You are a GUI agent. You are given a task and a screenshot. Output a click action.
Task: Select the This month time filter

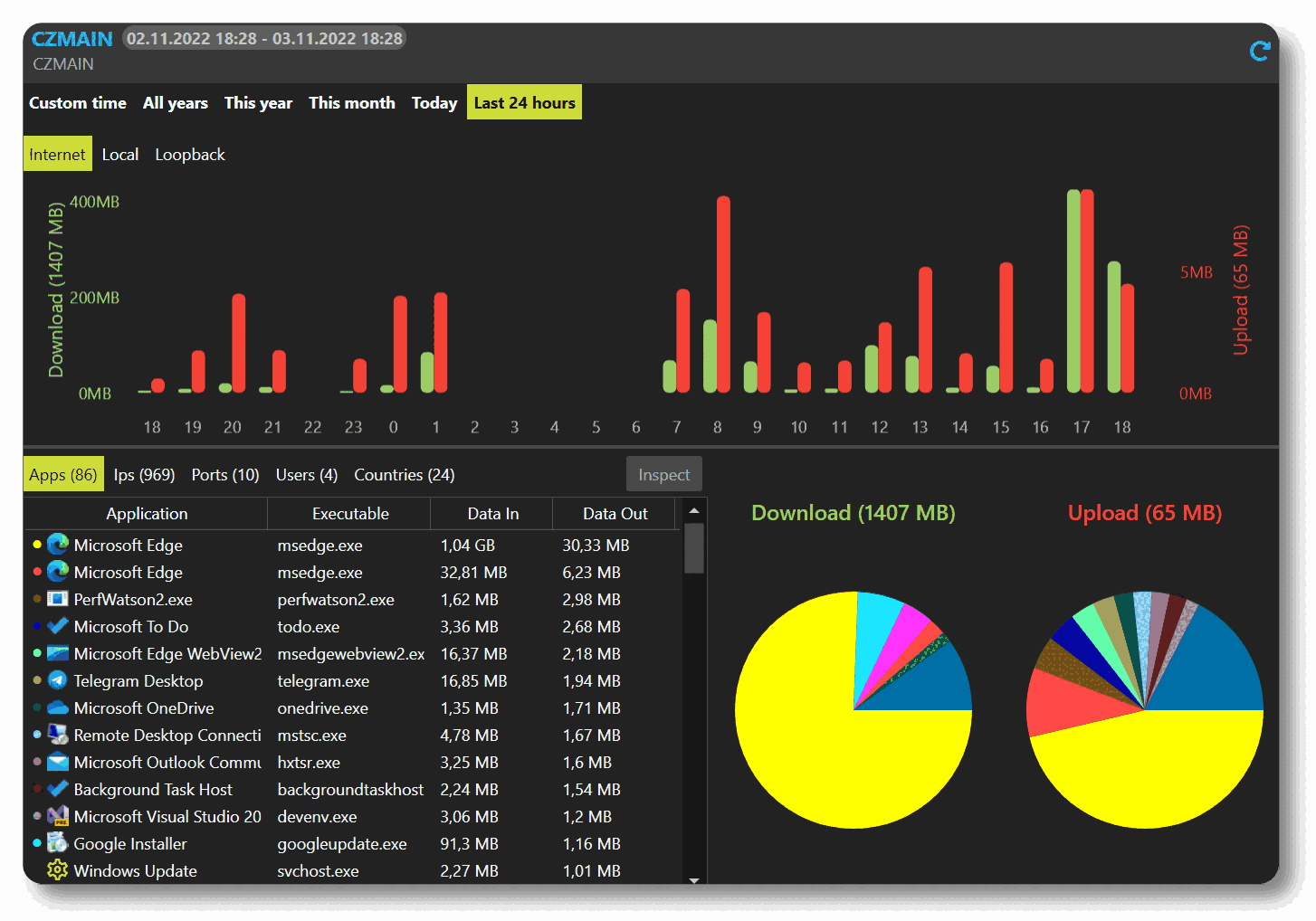(352, 102)
